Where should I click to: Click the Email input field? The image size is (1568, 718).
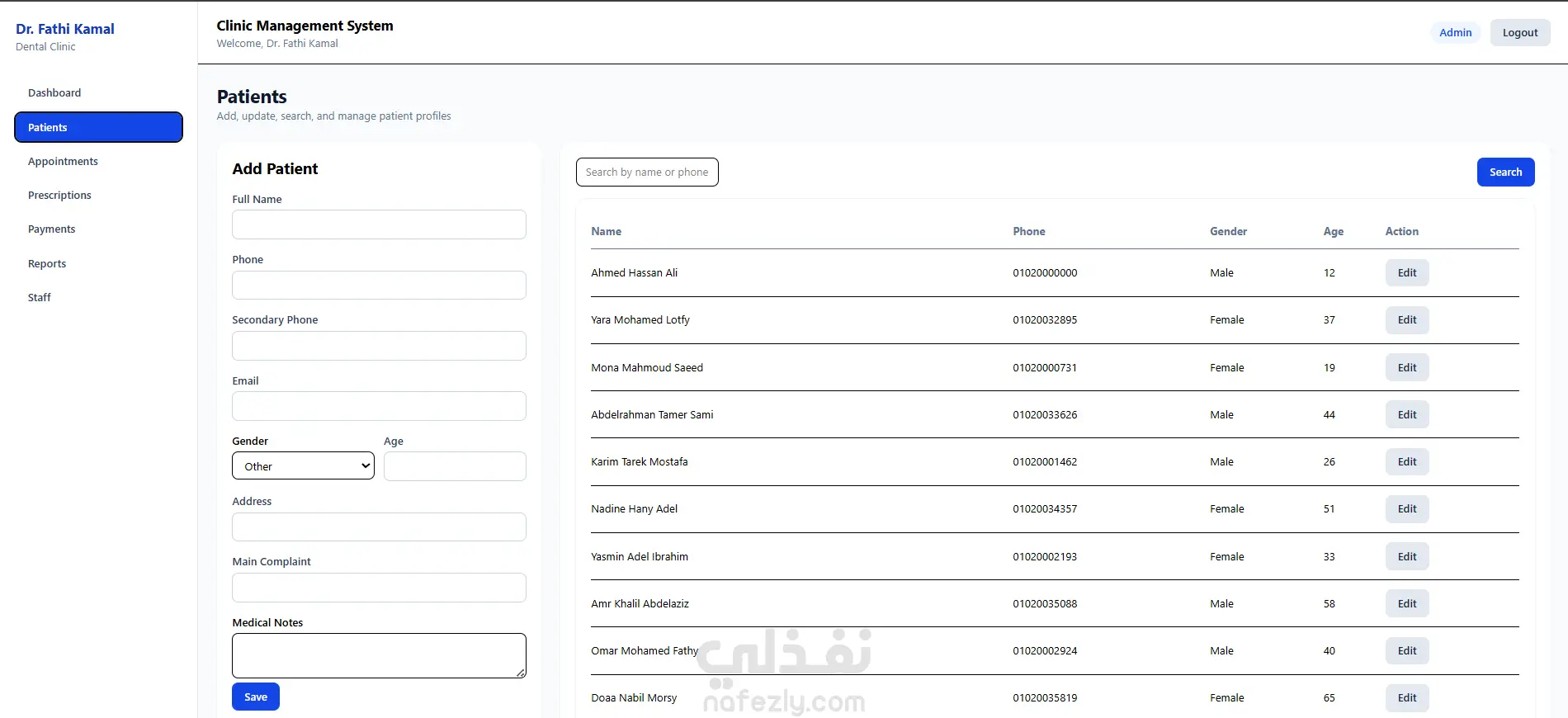(379, 406)
